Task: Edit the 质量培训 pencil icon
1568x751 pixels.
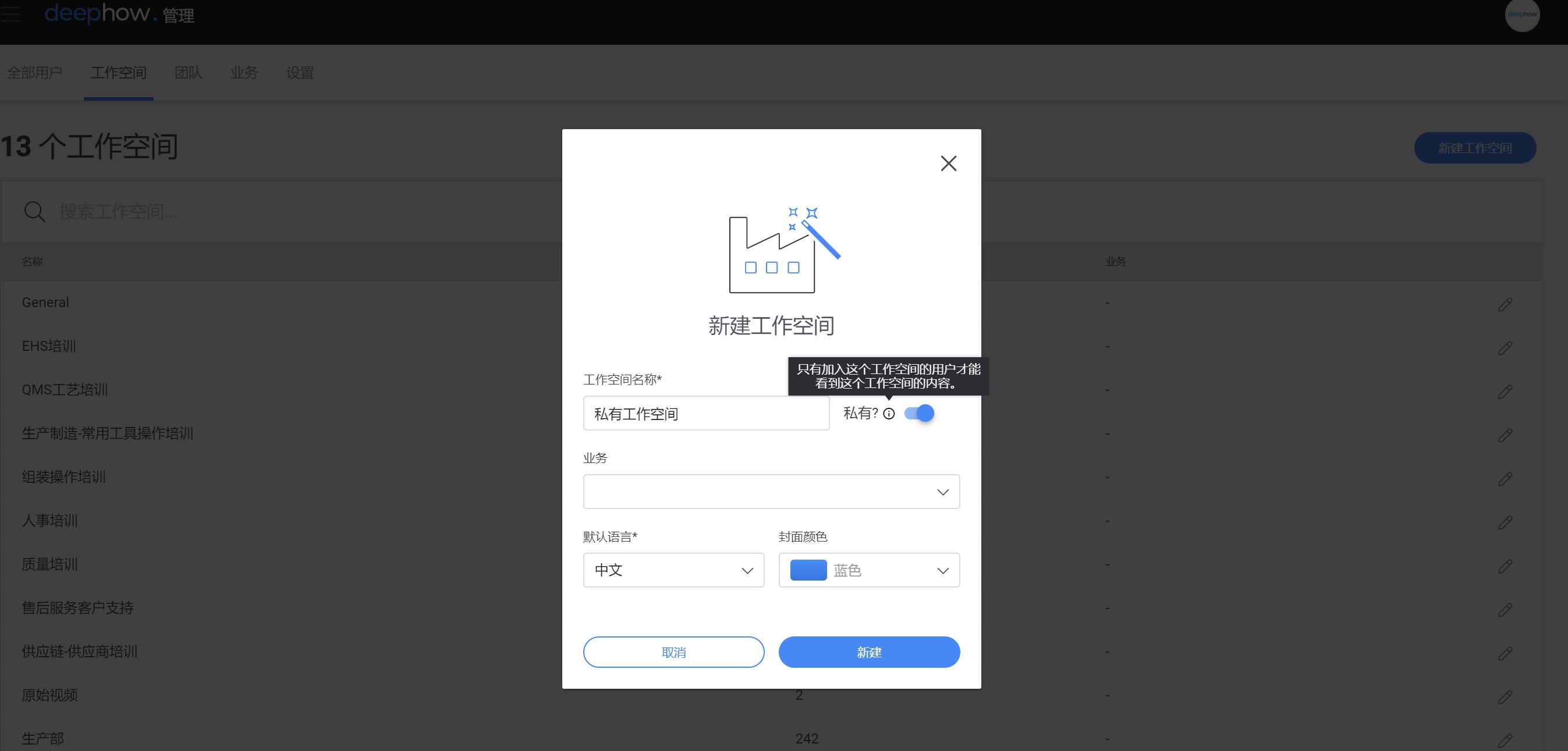Action: tap(1505, 566)
